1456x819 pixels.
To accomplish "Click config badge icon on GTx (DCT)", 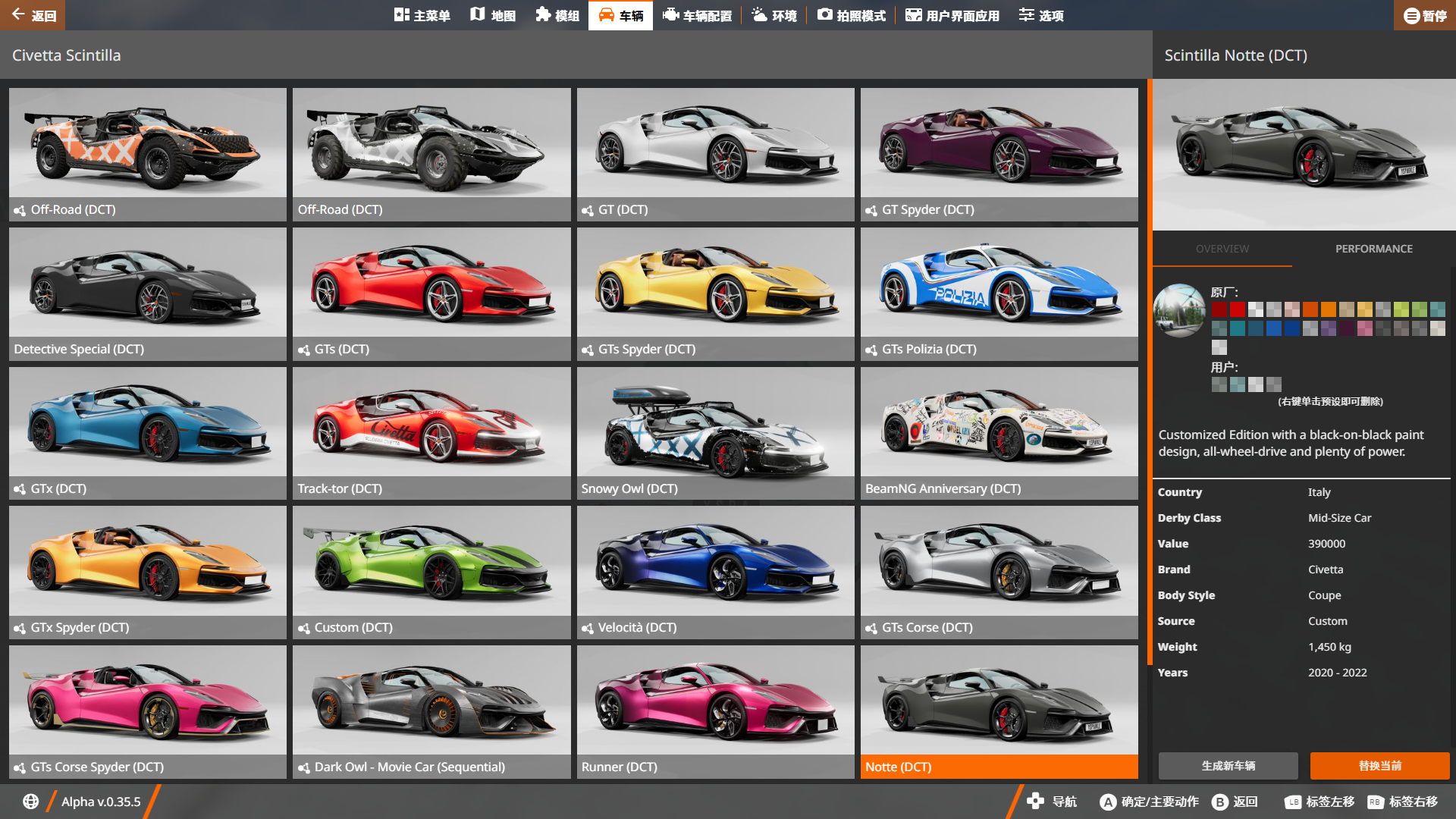I will point(20,489).
